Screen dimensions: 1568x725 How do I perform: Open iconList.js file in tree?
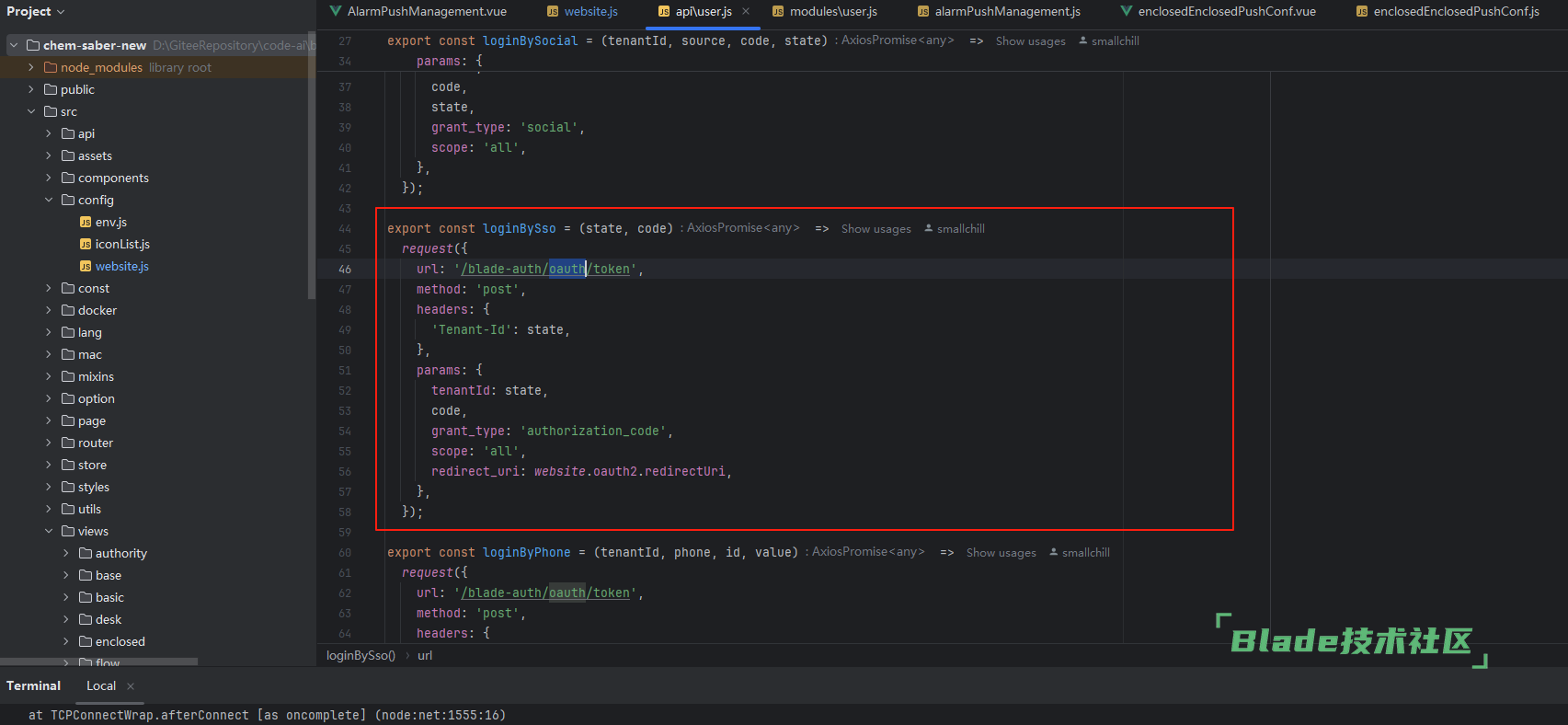(x=122, y=244)
